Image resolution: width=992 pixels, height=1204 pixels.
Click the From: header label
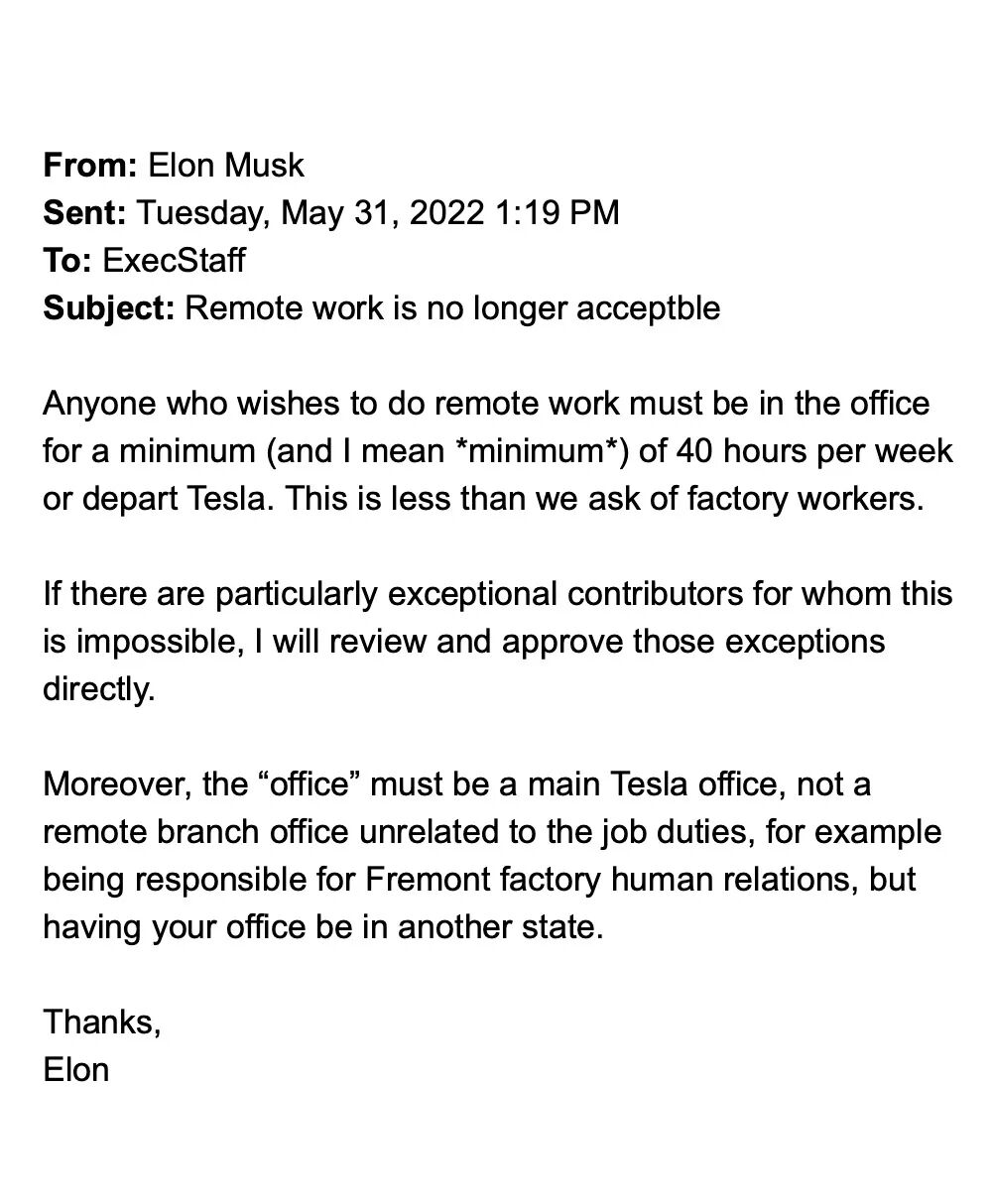[x=90, y=165]
